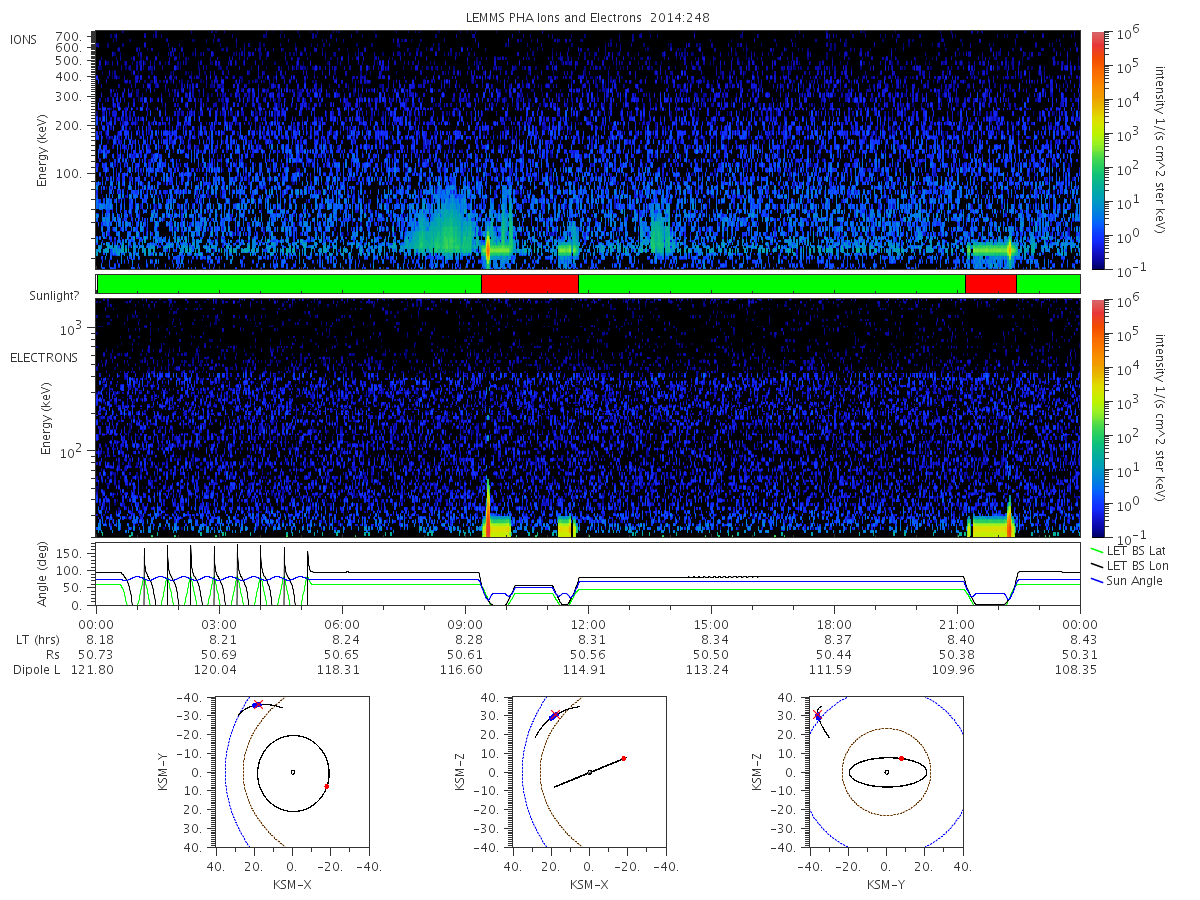The width and height of the screenshot is (1200, 900).
Task: Click the first red segment in Sunlight bar
Action: 530,284
